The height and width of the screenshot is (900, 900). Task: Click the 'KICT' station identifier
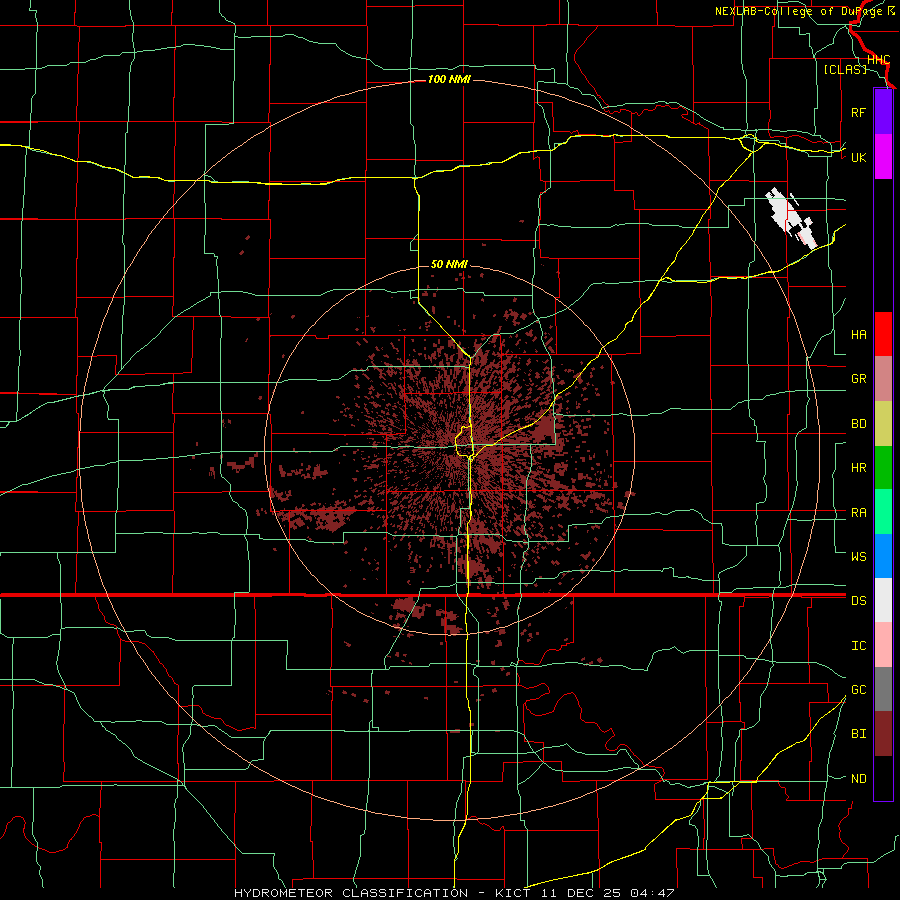[512, 893]
